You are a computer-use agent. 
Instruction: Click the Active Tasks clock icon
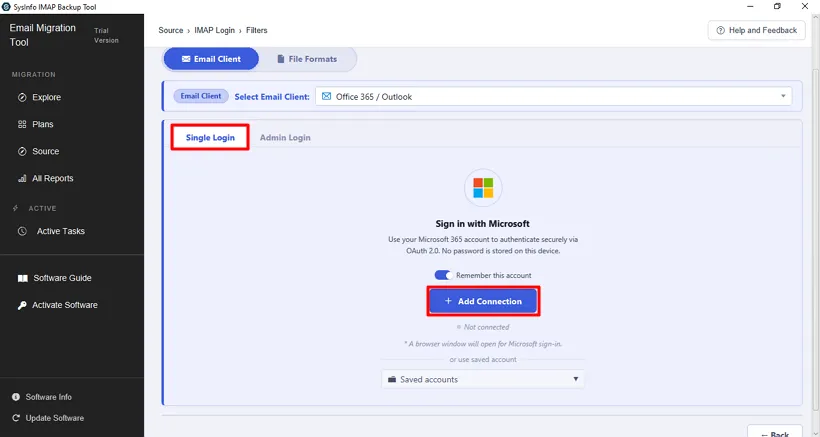point(22,231)
